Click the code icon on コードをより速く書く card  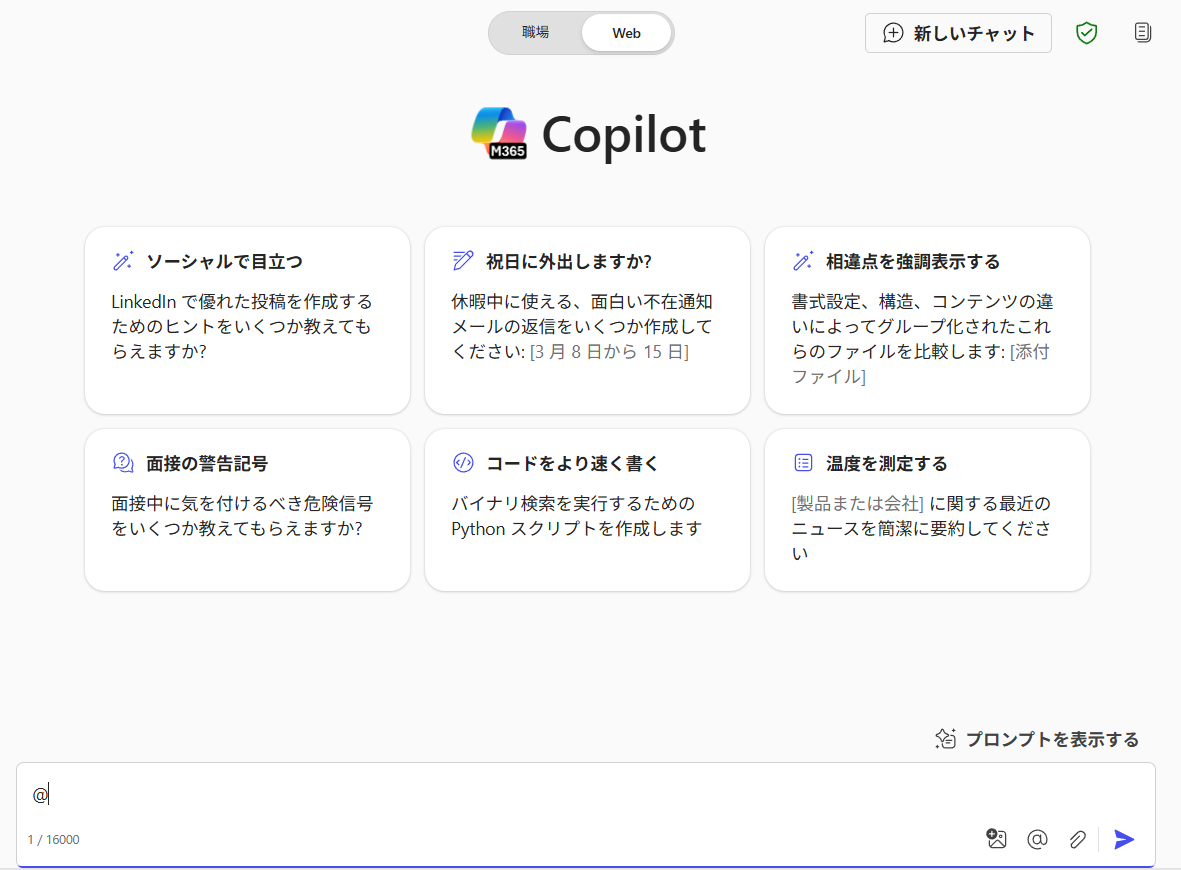[463, 462]
